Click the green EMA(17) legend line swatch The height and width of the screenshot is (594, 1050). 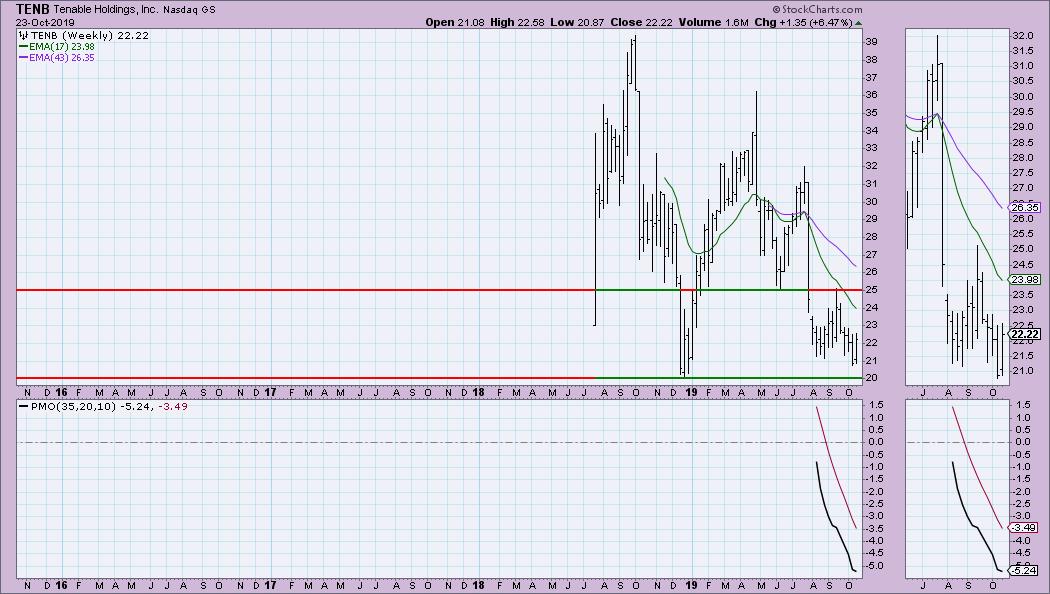click(x=23, y=47)
